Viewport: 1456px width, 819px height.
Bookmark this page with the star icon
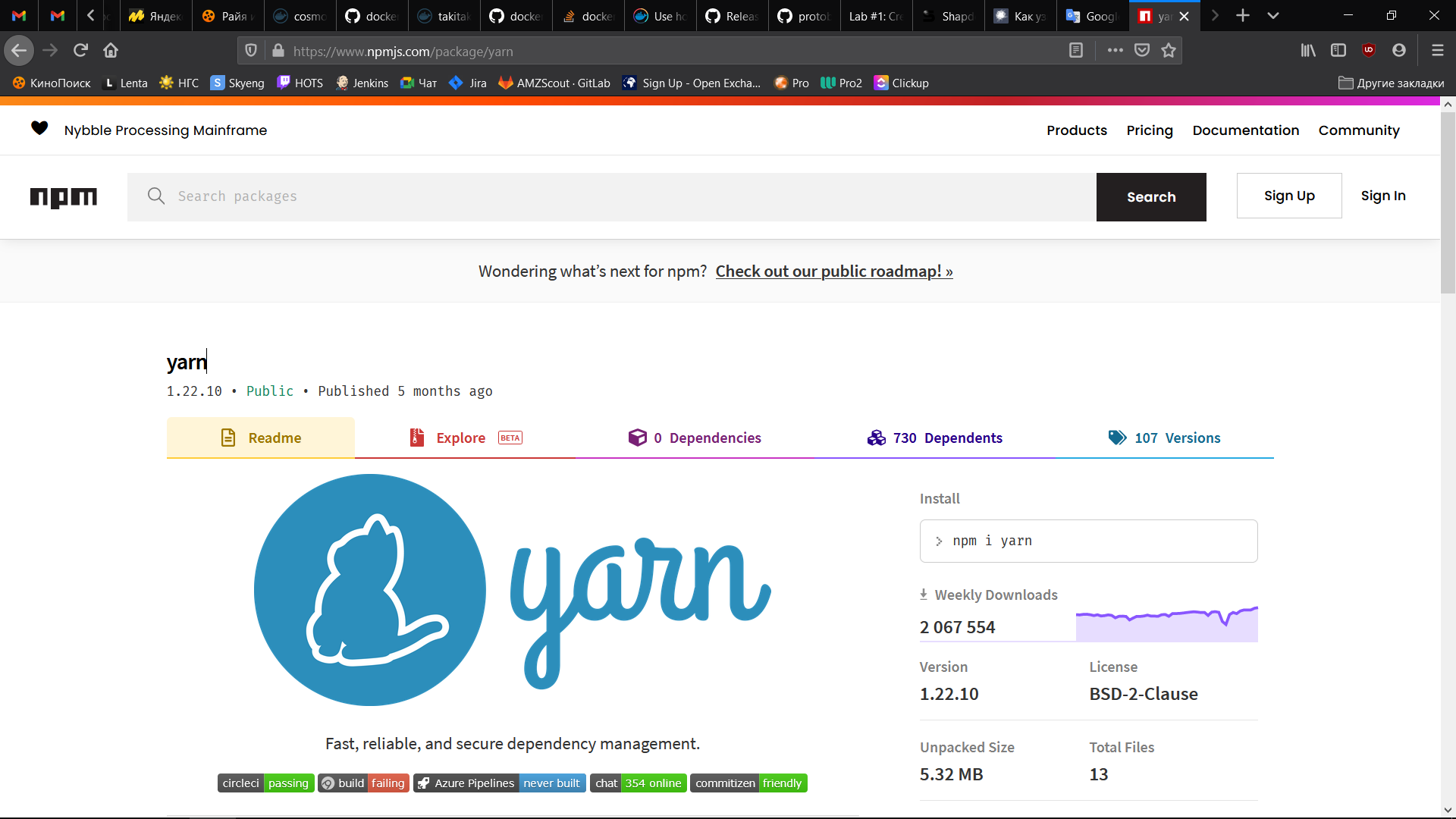1169,50
